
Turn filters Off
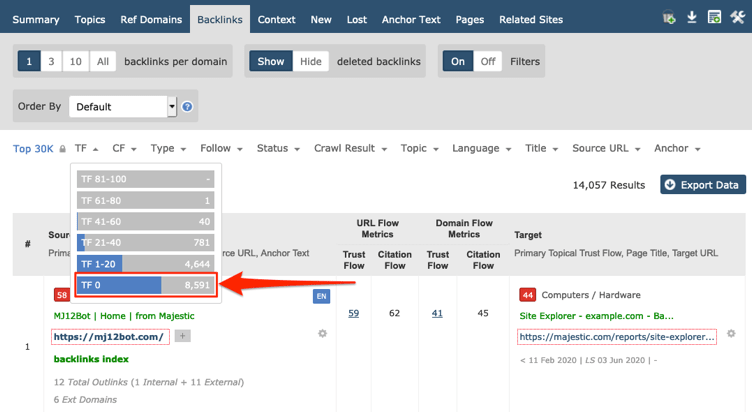[x=488, y=61]
